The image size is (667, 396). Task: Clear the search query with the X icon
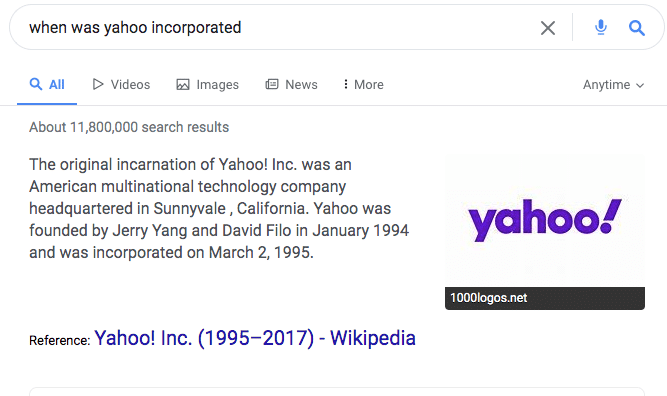point(548,28)
